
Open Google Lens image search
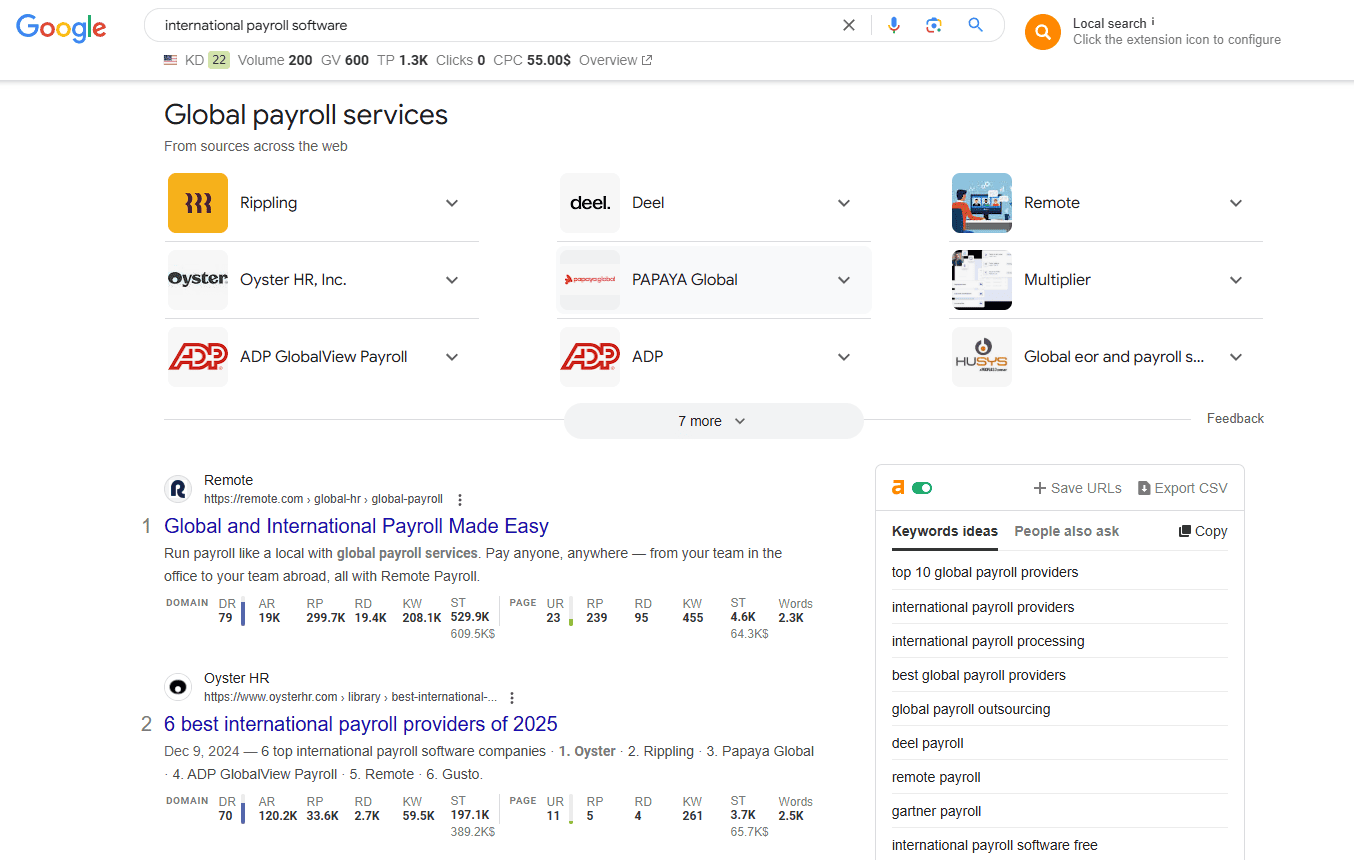click(934, 25)
